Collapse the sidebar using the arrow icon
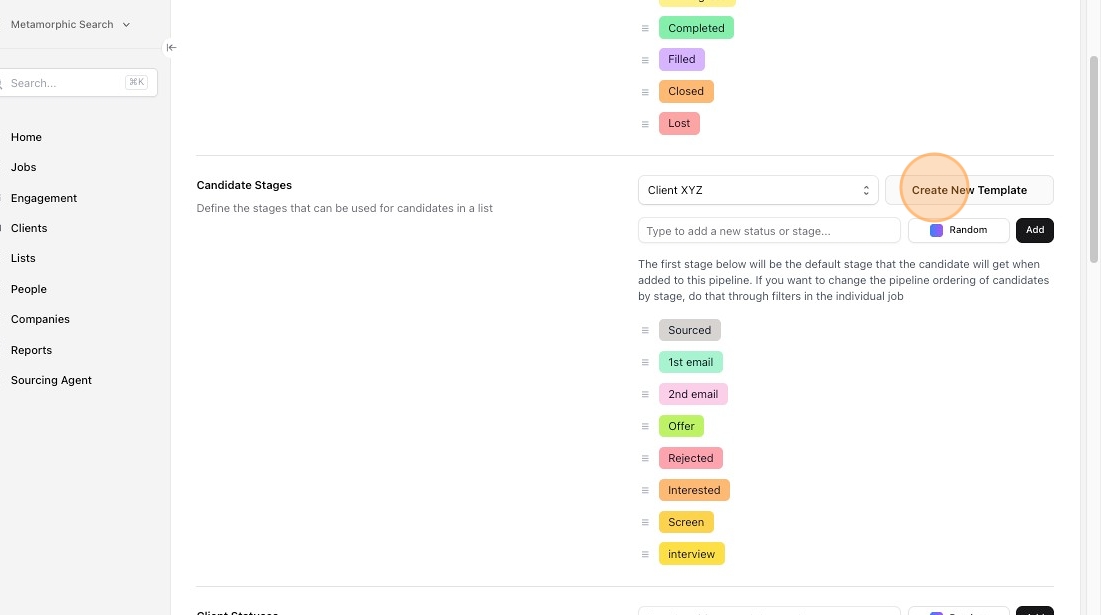The height and width of the screenshot is (615, 1101). point(171,47)
